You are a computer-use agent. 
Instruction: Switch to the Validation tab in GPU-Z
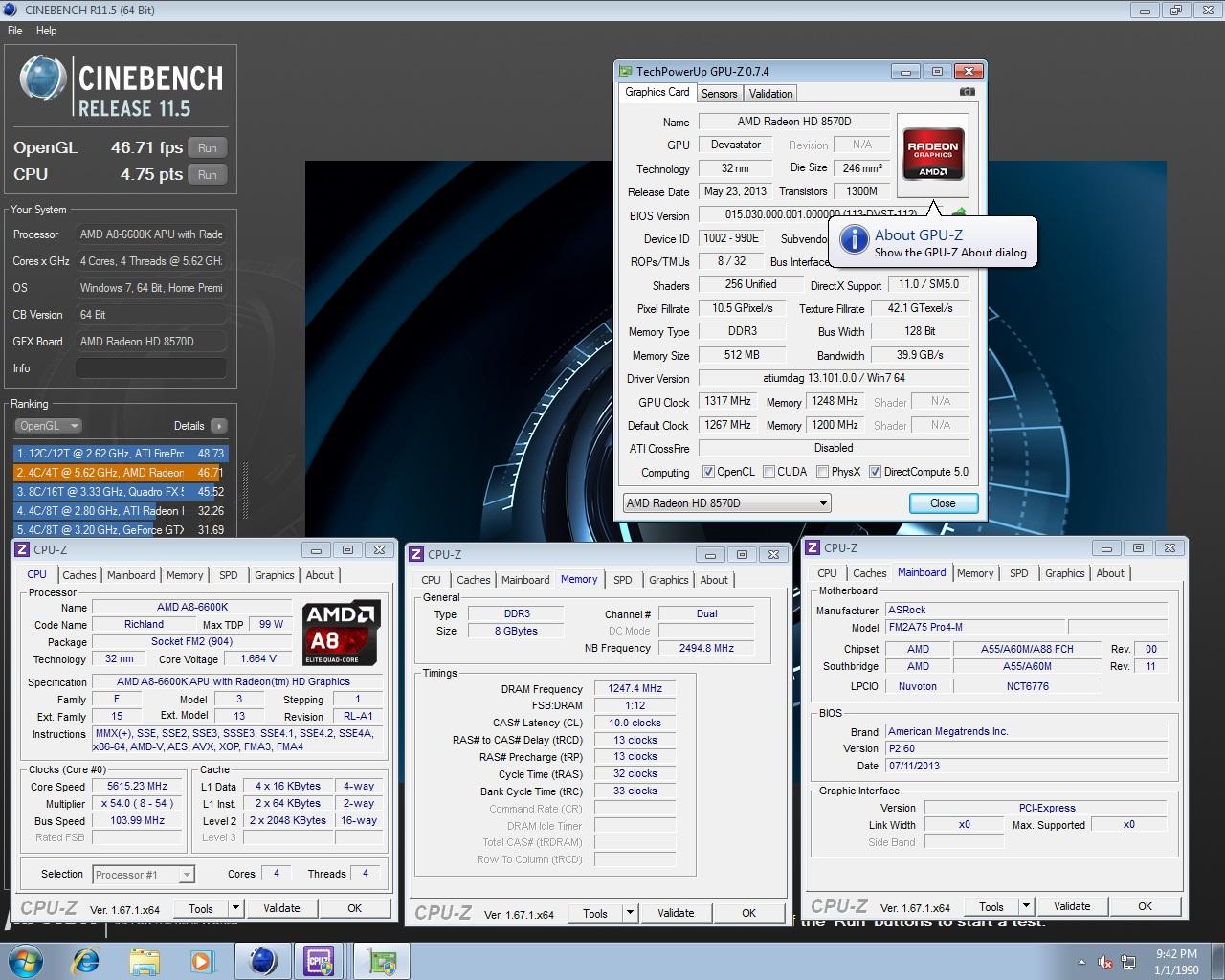point(770,94)
